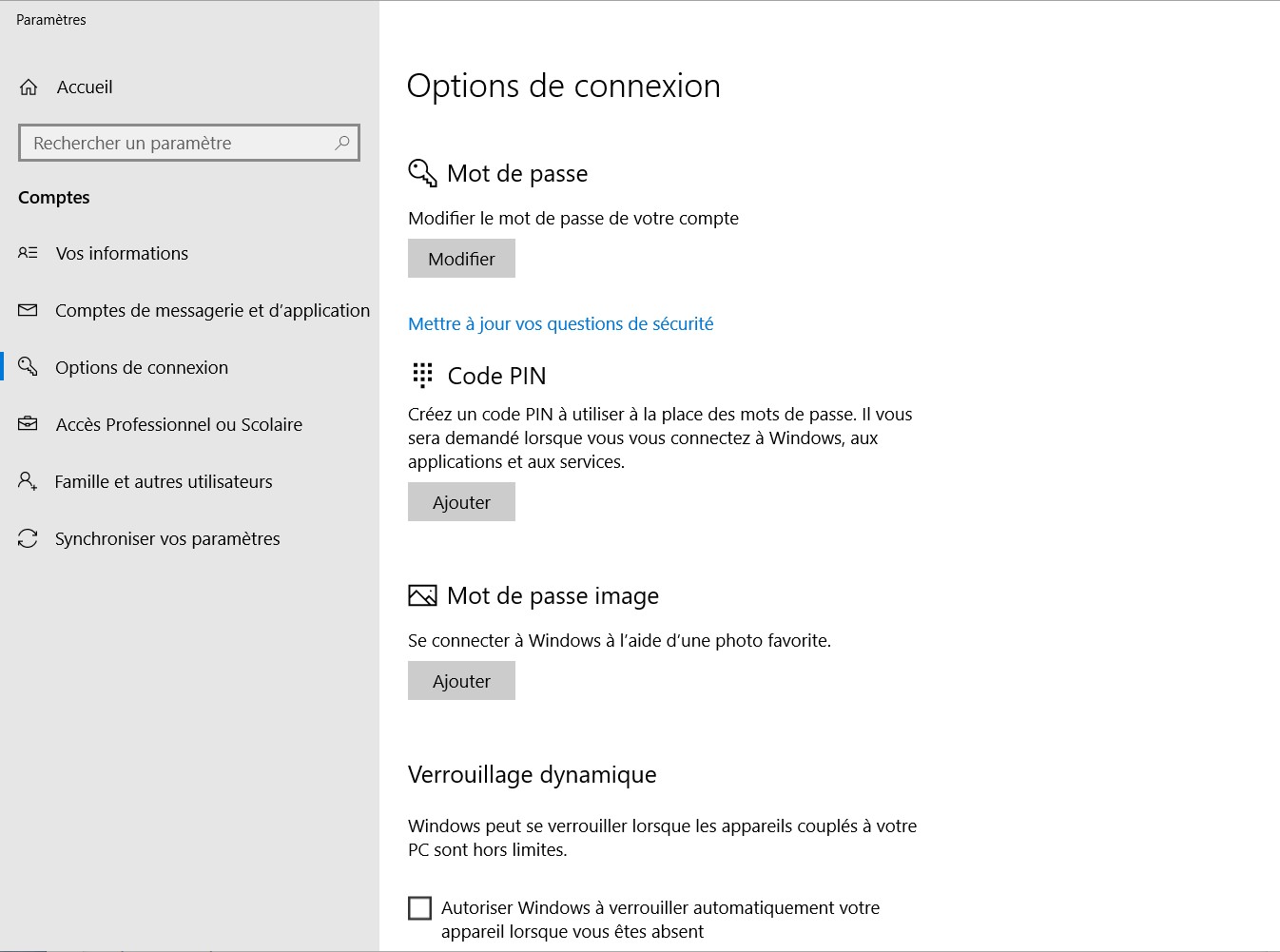Image resolution: width=1280 pixels, height=952 pixels.
Task: Open Synchroniser vos paramètres section
Action: point(167,538)
